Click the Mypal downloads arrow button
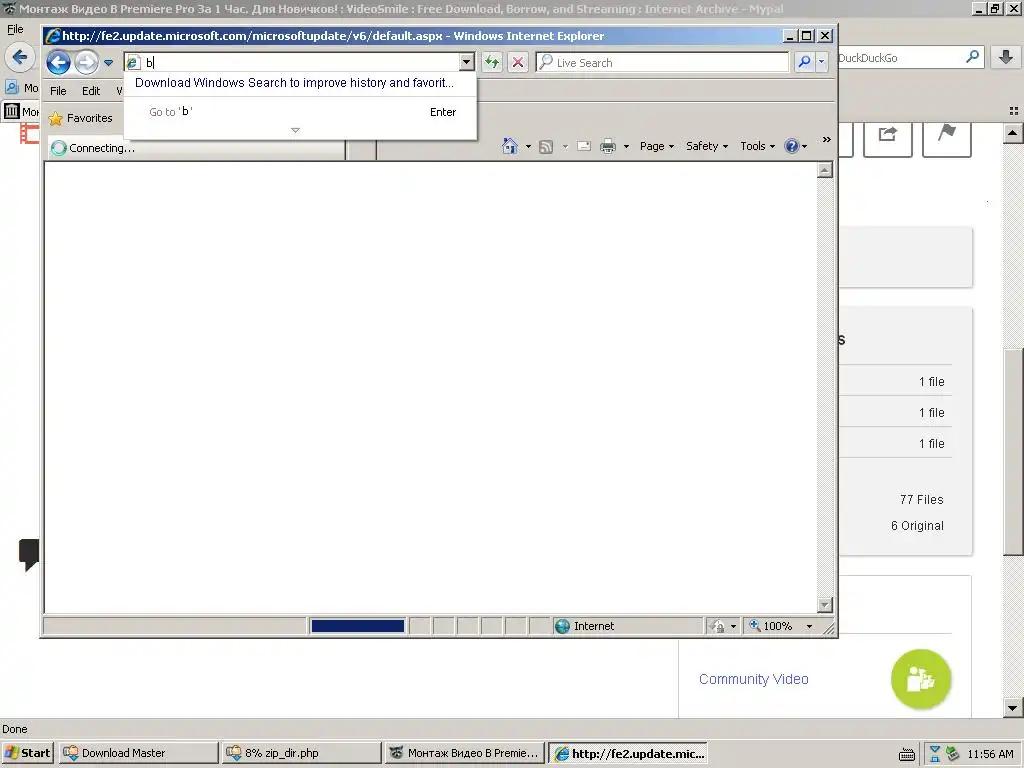This screenshot has width=1024, height=768. coord(1006,57)
